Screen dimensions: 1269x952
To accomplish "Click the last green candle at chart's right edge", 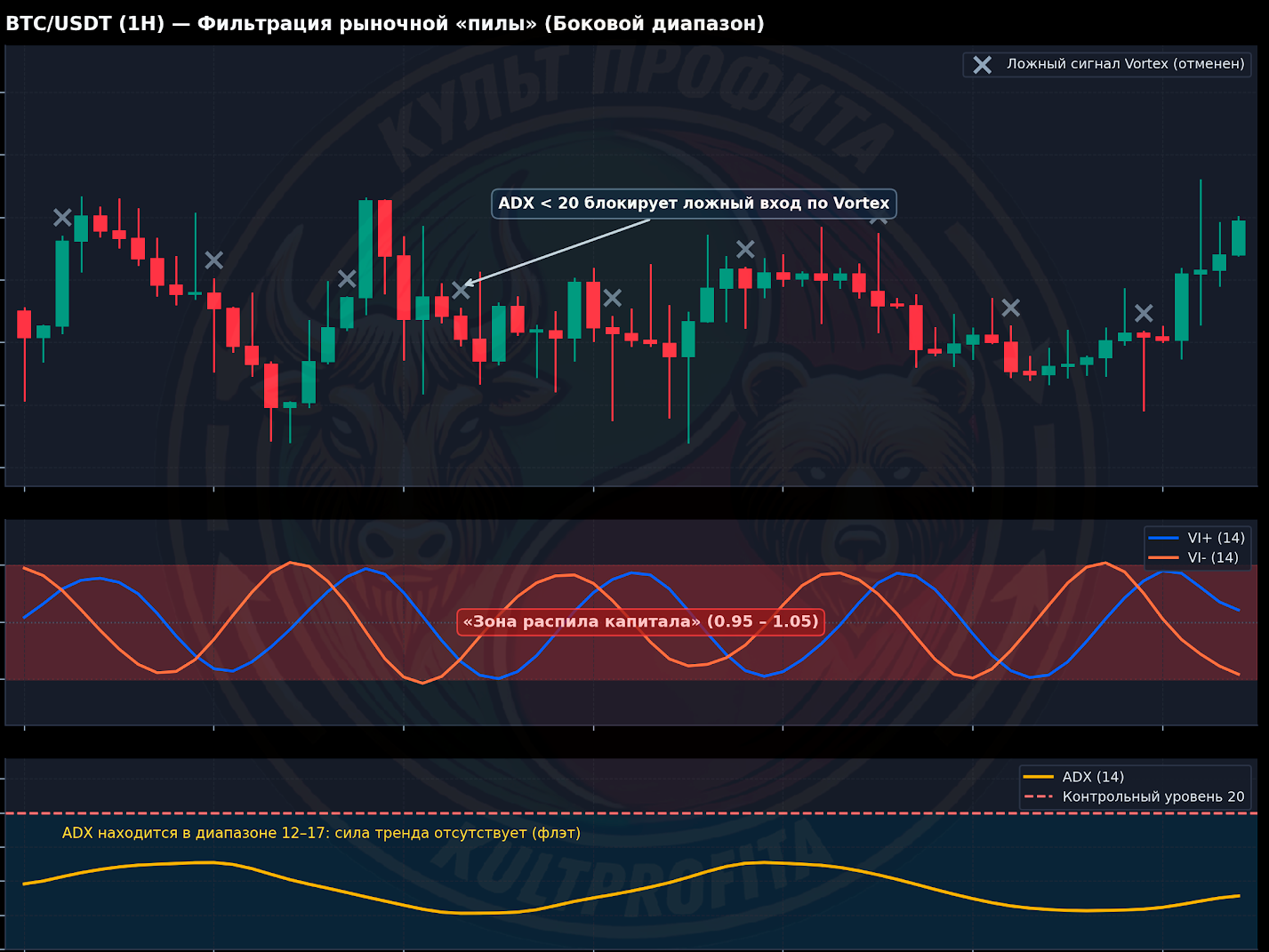I will [1238, 237].
